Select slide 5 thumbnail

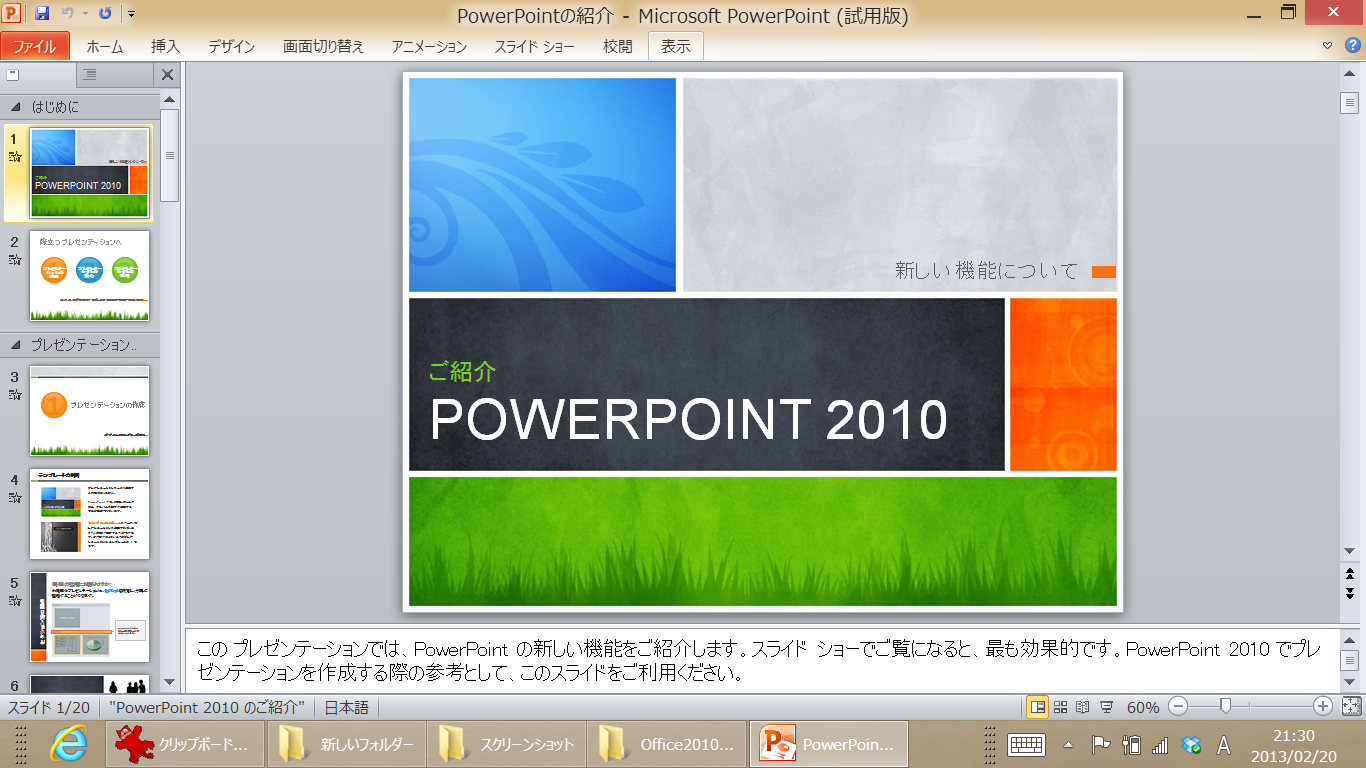(90, 616)
